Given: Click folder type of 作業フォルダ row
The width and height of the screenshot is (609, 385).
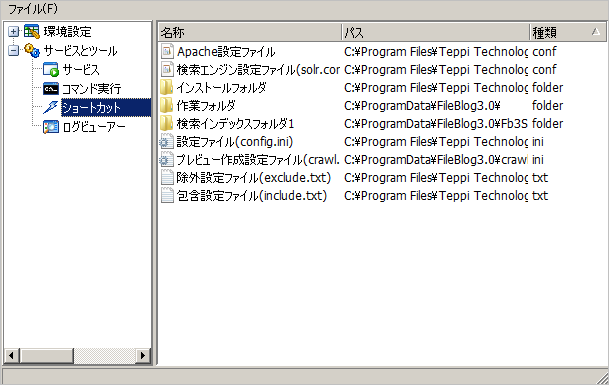Looking at the screenshot, I should [547, 105].
